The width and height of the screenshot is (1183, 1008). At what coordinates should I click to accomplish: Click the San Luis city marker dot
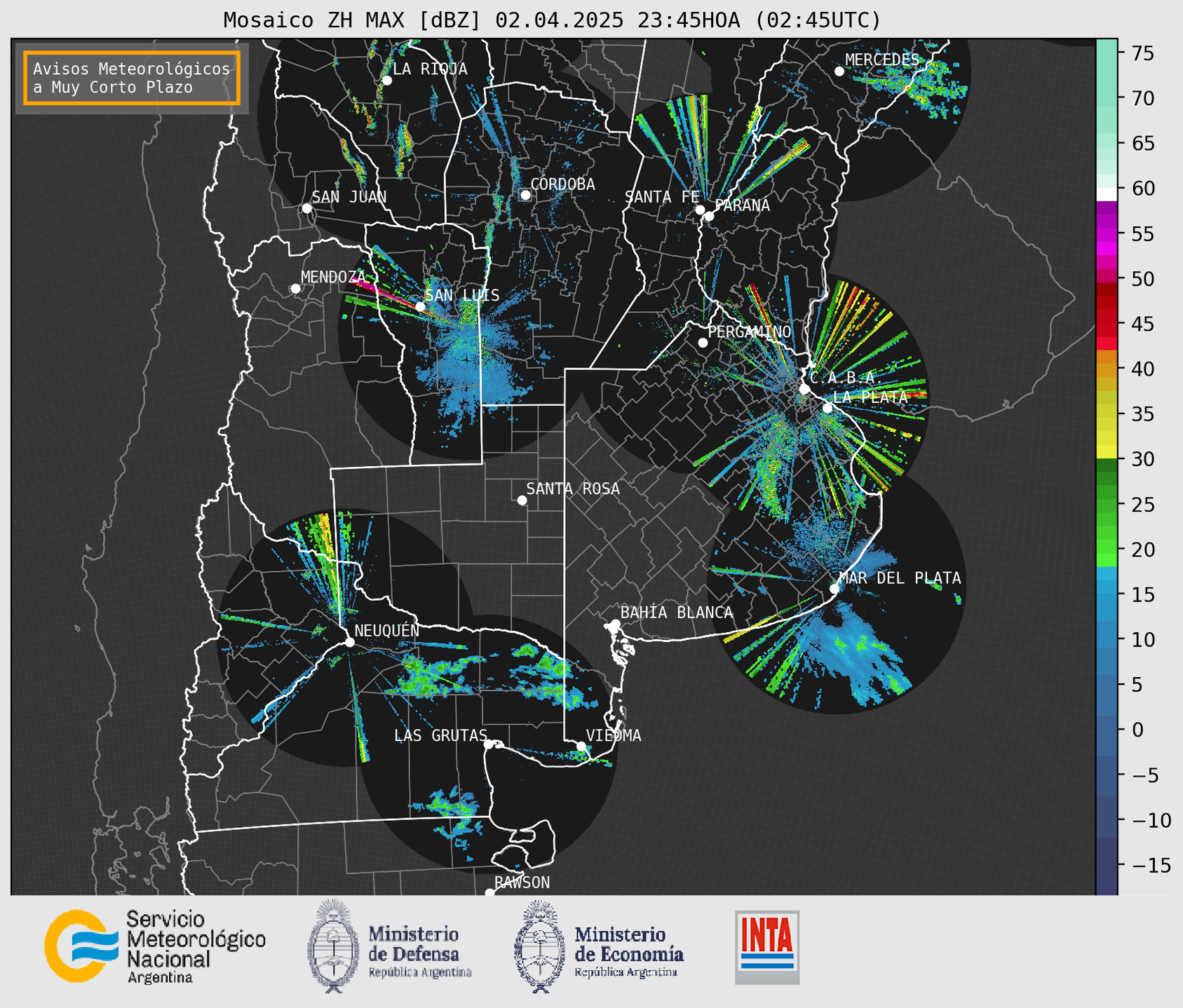pyautogui.click(x=419, y=306)
